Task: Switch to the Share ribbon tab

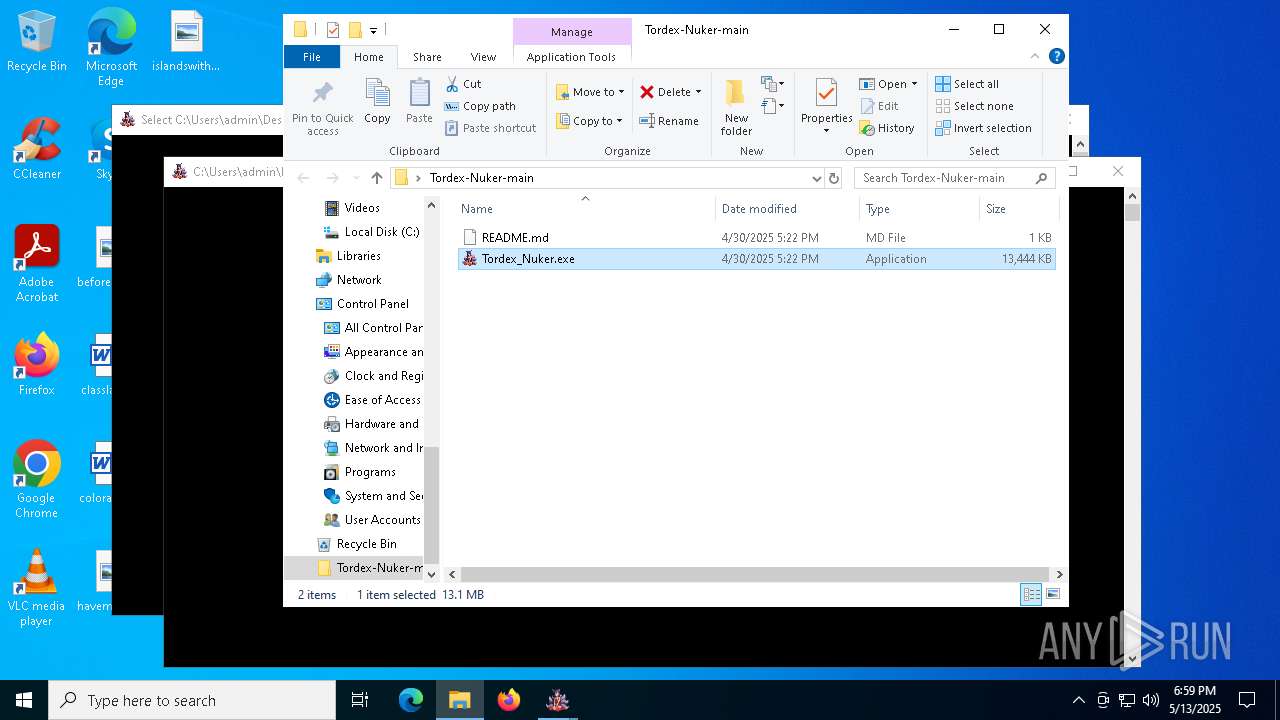Action: (427, 57)
